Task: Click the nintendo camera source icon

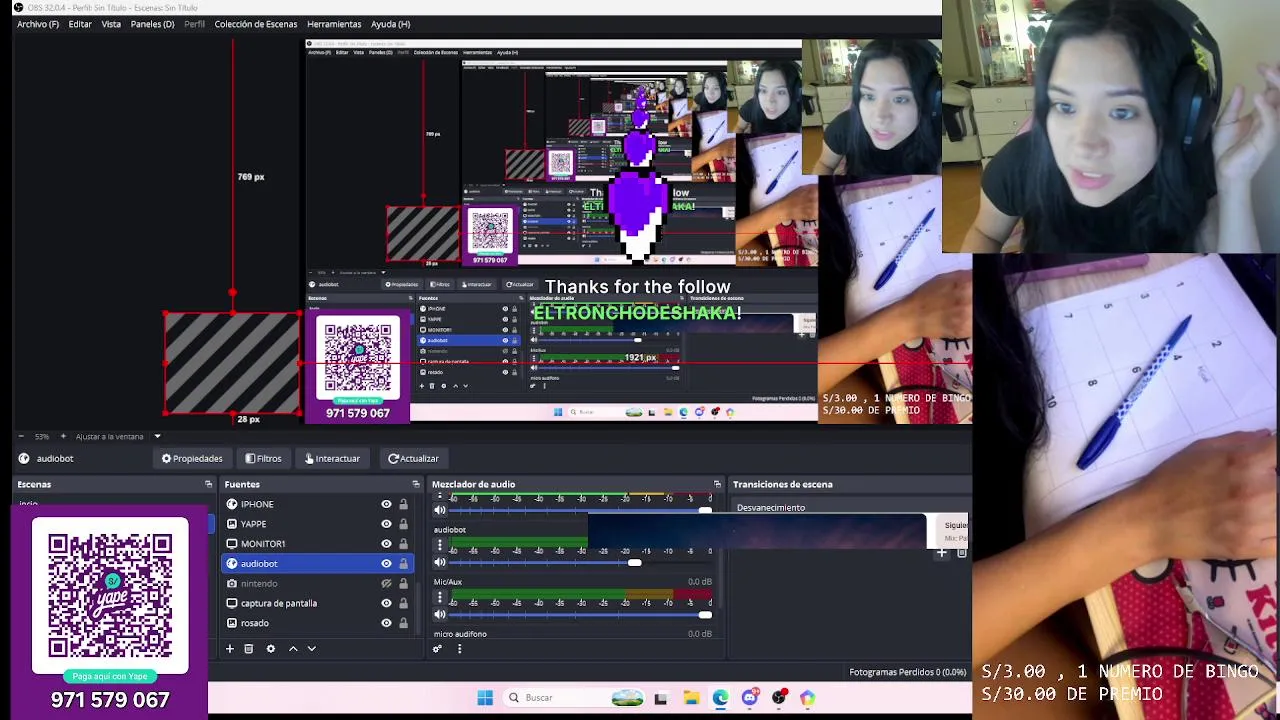Action: tap(232, 583)
